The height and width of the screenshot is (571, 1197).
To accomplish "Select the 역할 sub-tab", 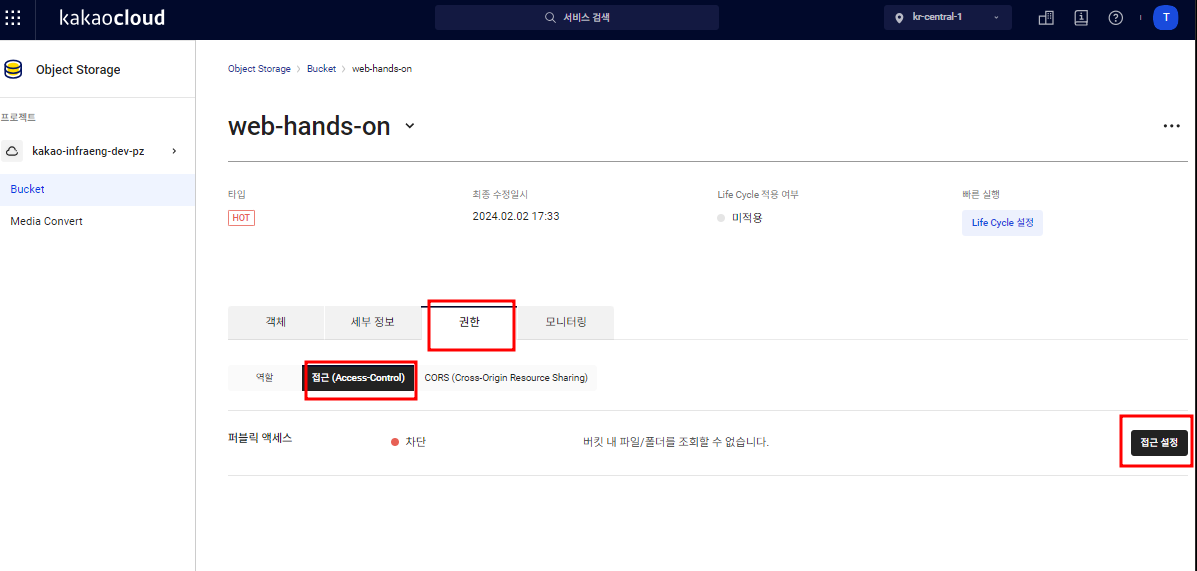I will 265,377.
